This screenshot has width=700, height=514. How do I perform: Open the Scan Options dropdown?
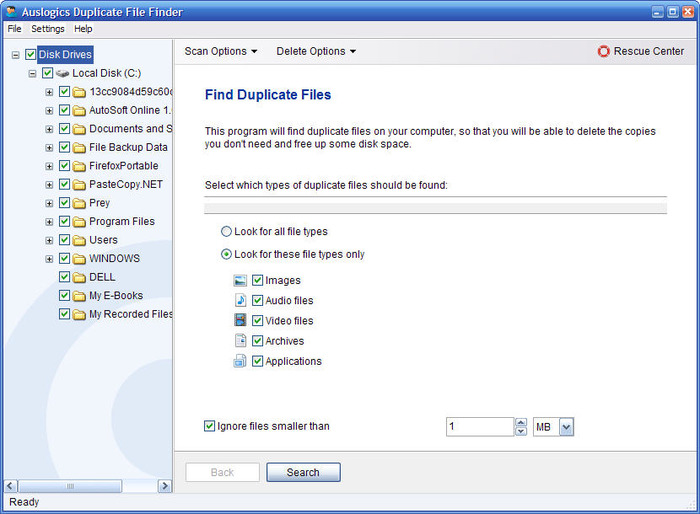point(220,51)
